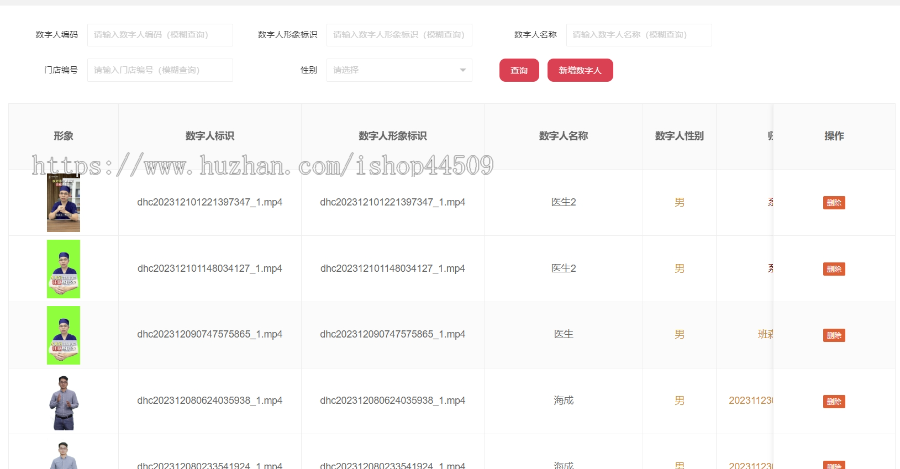Select dhc202312090747575865_1.mp4 in 数字人标识 column

click(210, 334)
